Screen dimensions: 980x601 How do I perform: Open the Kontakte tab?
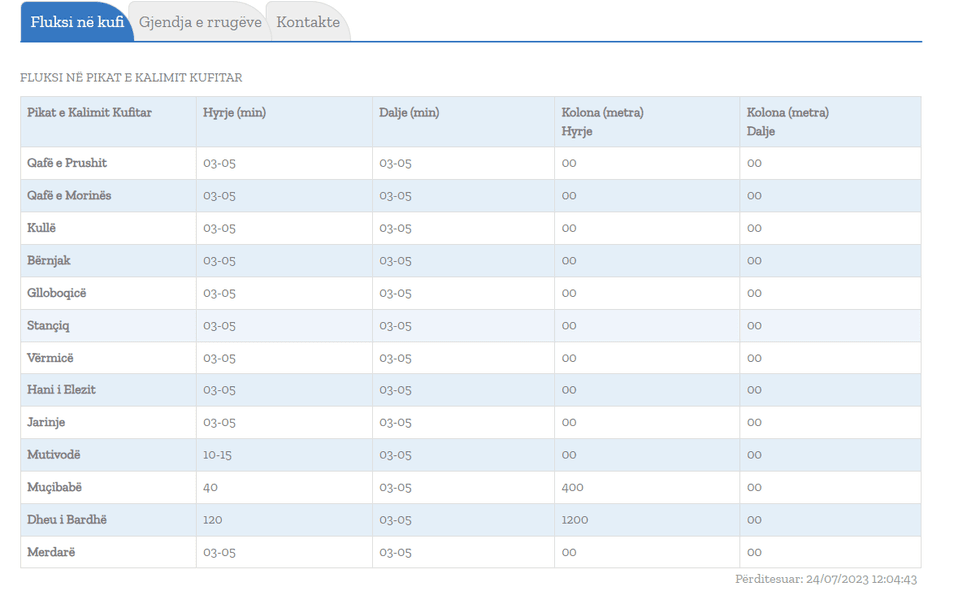308,22
